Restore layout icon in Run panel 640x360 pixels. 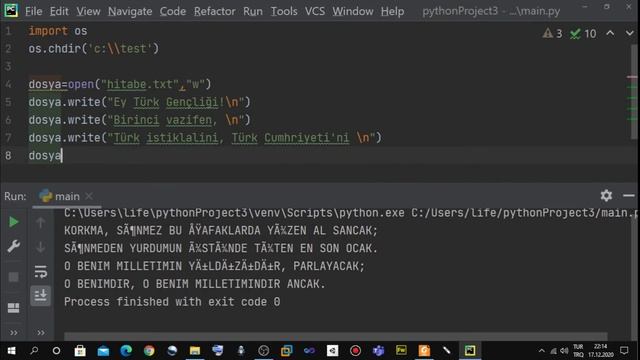[x=13, y=307]
